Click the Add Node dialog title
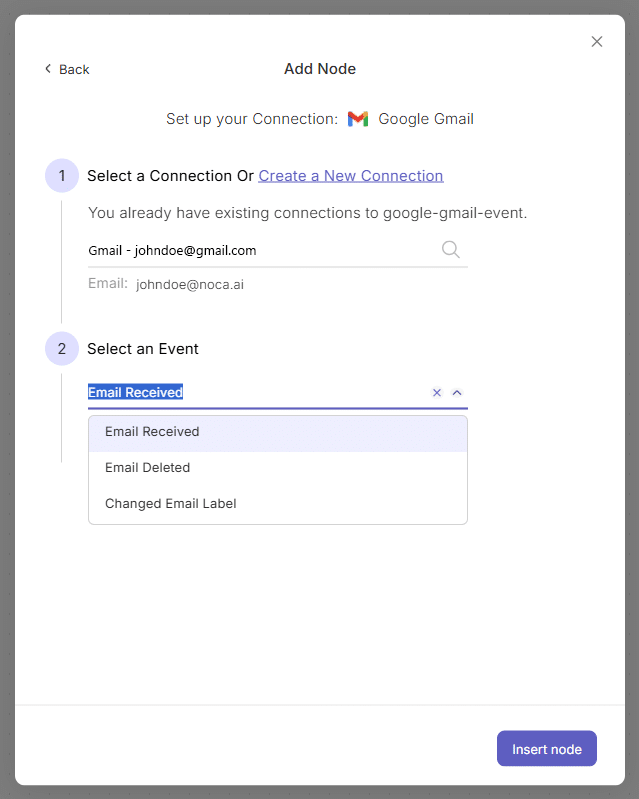The image size is (639, 799). (320, 69)
